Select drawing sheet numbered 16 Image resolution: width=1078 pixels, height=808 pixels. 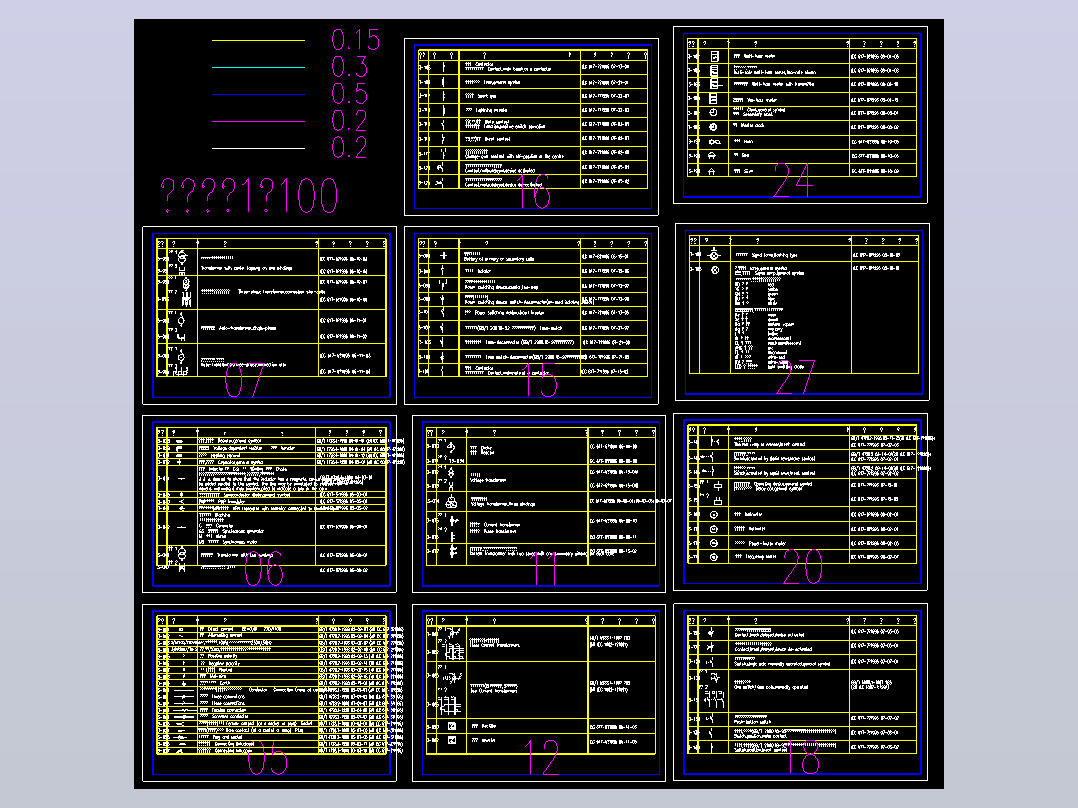click(531, 127)
